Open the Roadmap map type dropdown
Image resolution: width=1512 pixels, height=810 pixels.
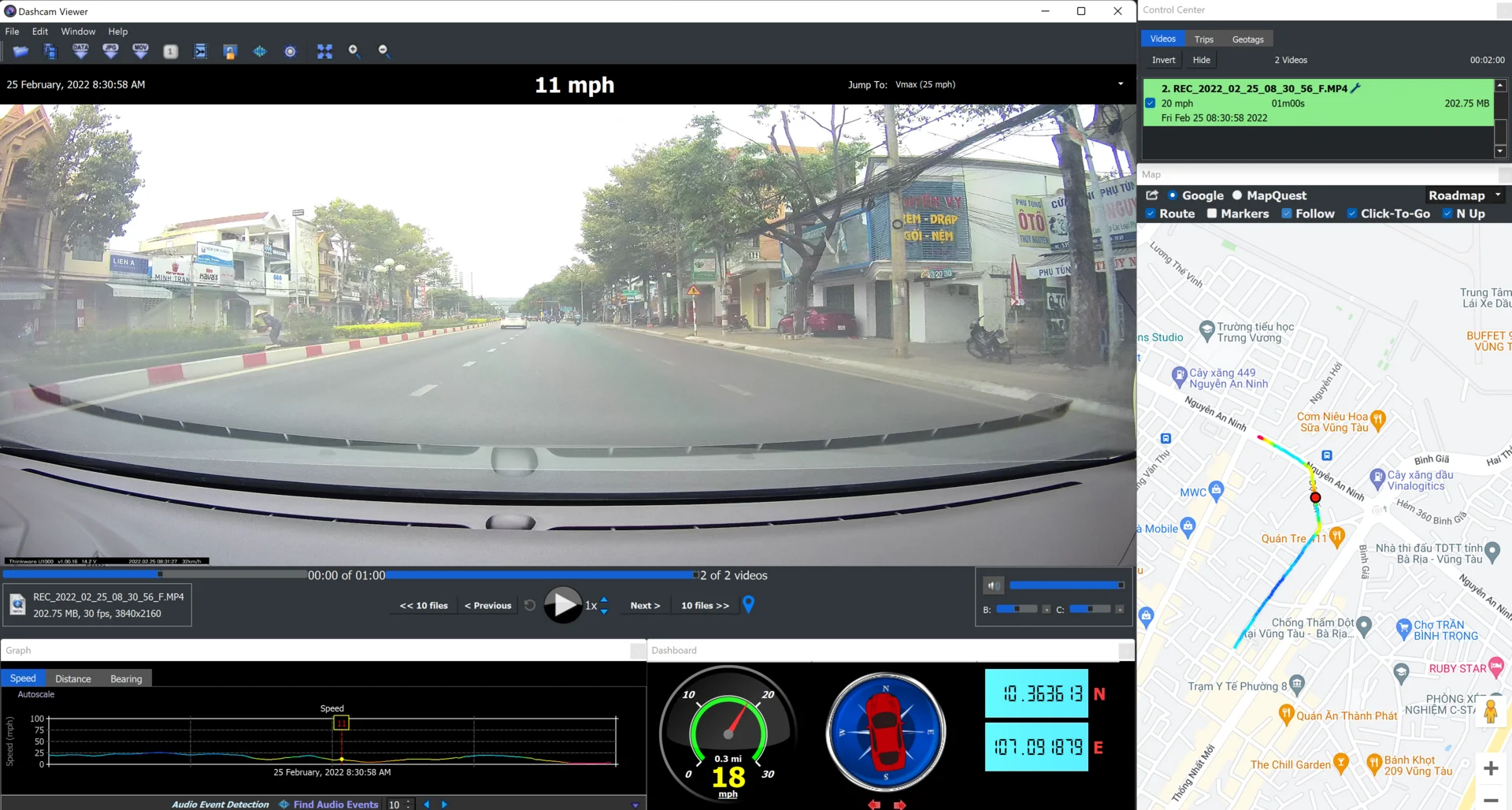click(1465, 195)
